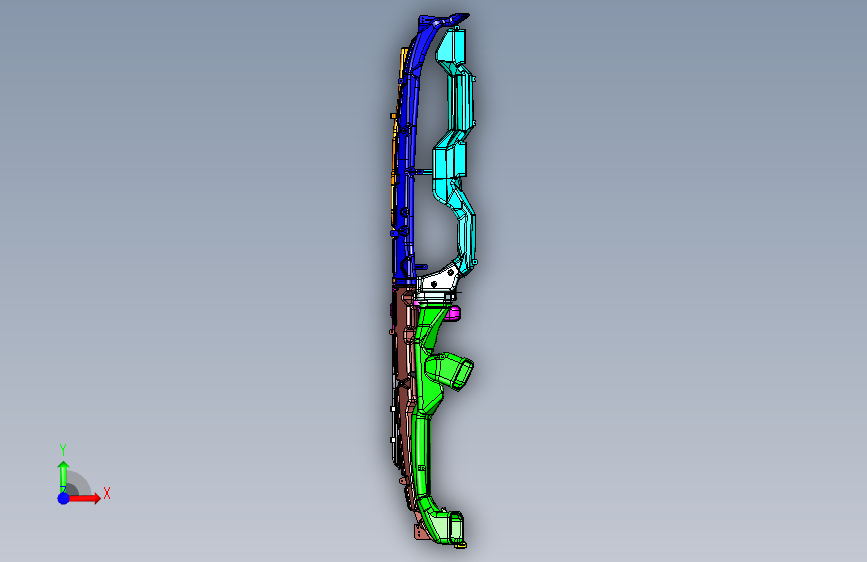Select the white mounting bracket joining ducts
This screenshot has height=562, width=867.
tap(440, 282)
